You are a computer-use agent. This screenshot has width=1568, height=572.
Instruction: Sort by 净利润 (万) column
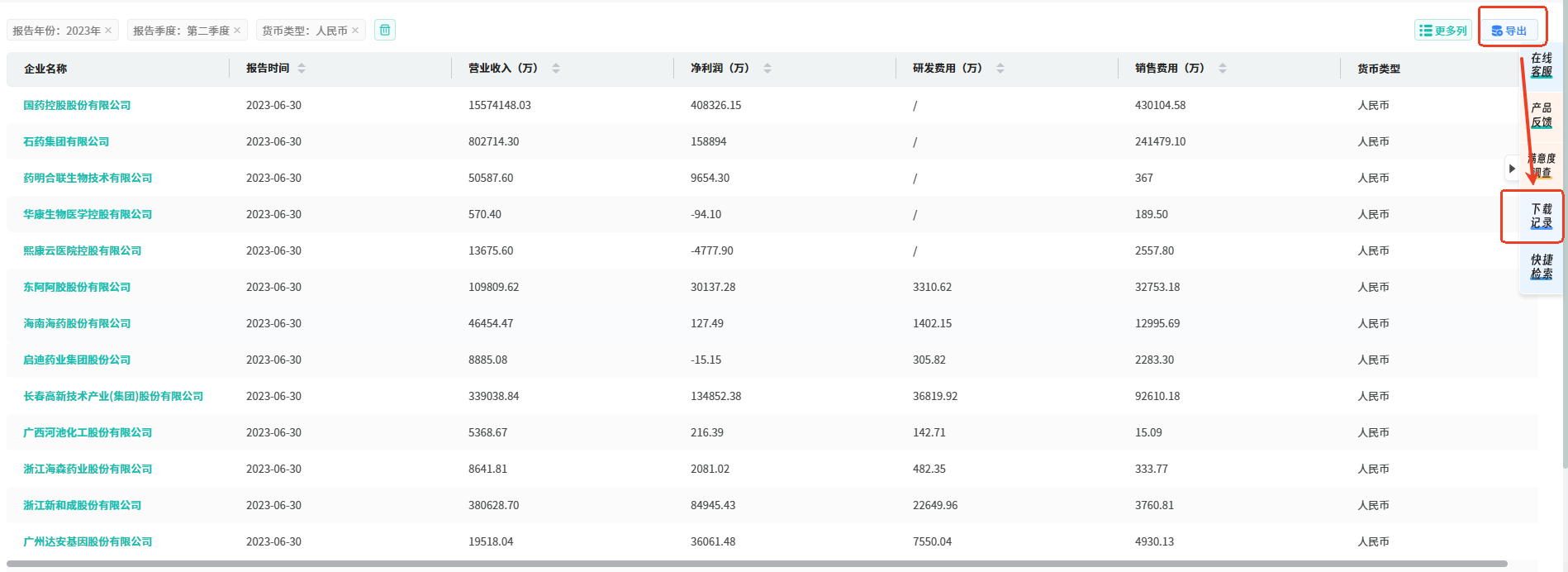(x=767, y=69)
